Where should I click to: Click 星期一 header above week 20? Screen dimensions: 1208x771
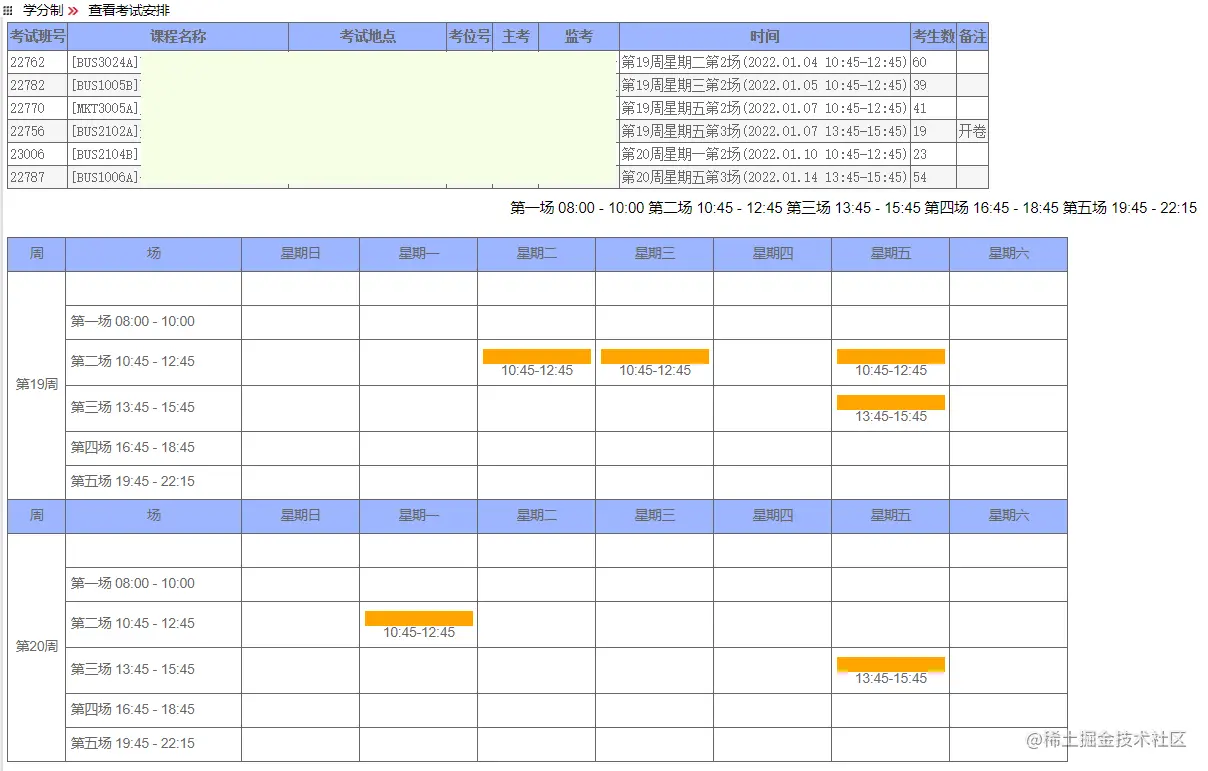click(419, 516)
